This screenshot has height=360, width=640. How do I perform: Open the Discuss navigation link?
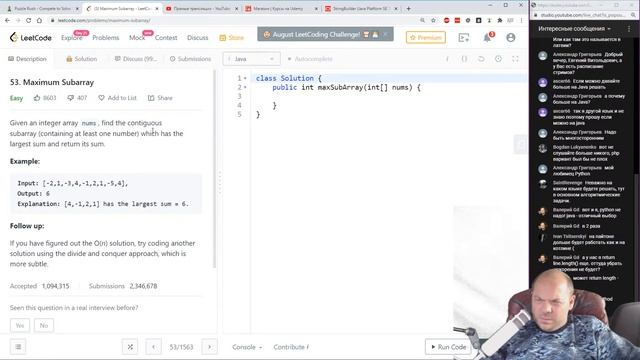click(198, 38)
